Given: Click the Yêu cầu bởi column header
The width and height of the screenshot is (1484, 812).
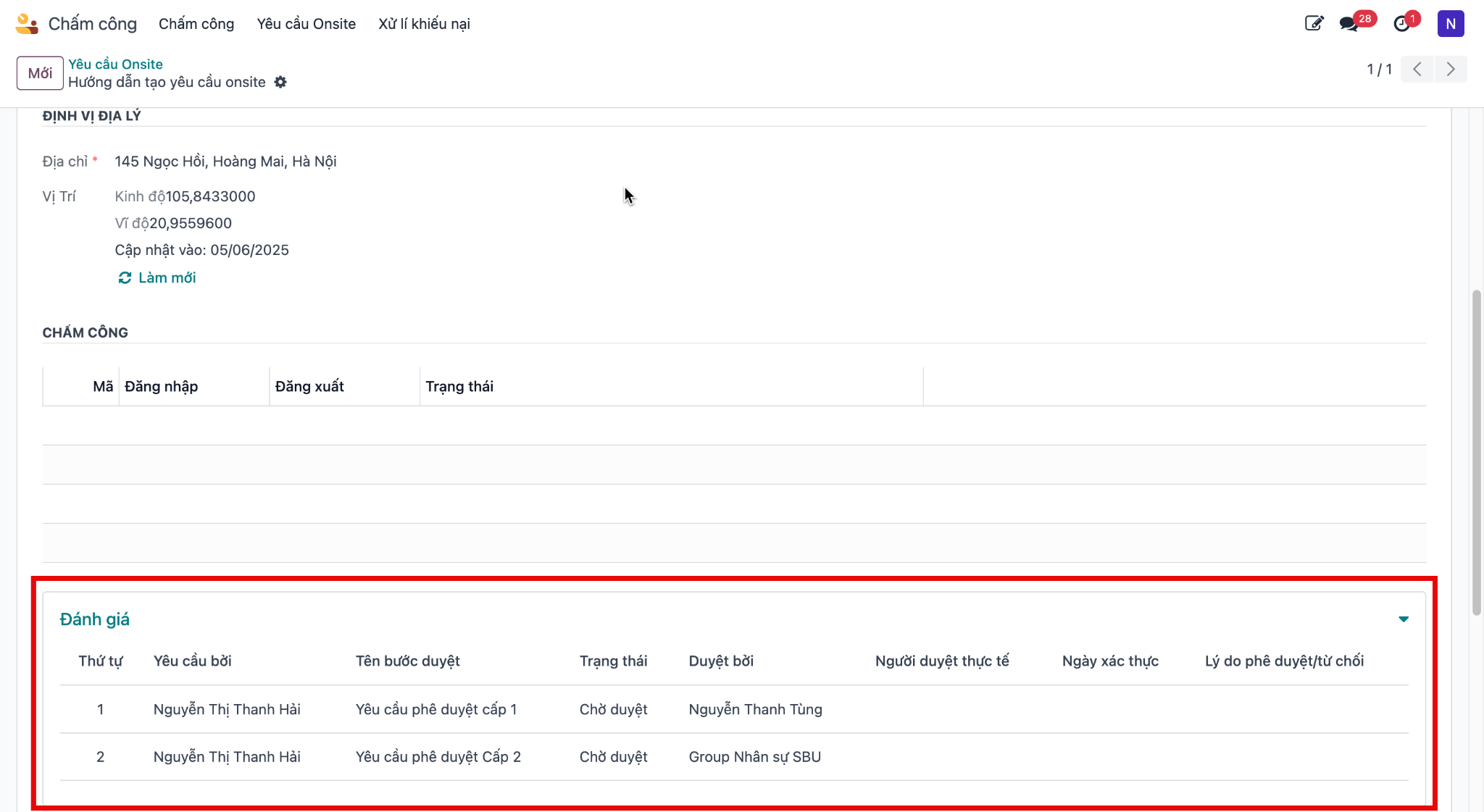Looking at the screenshot, I should click(x=193, y=661).
